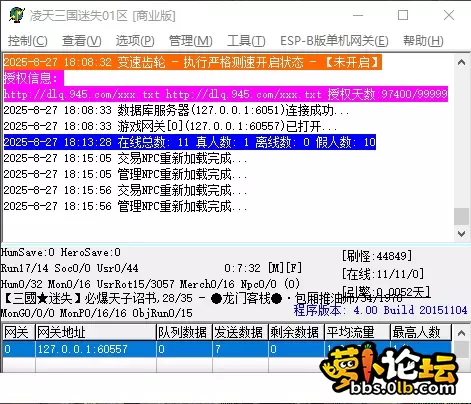Open the 管理(M) menu
The image size is (471, 404).
[x=191, y=41]
